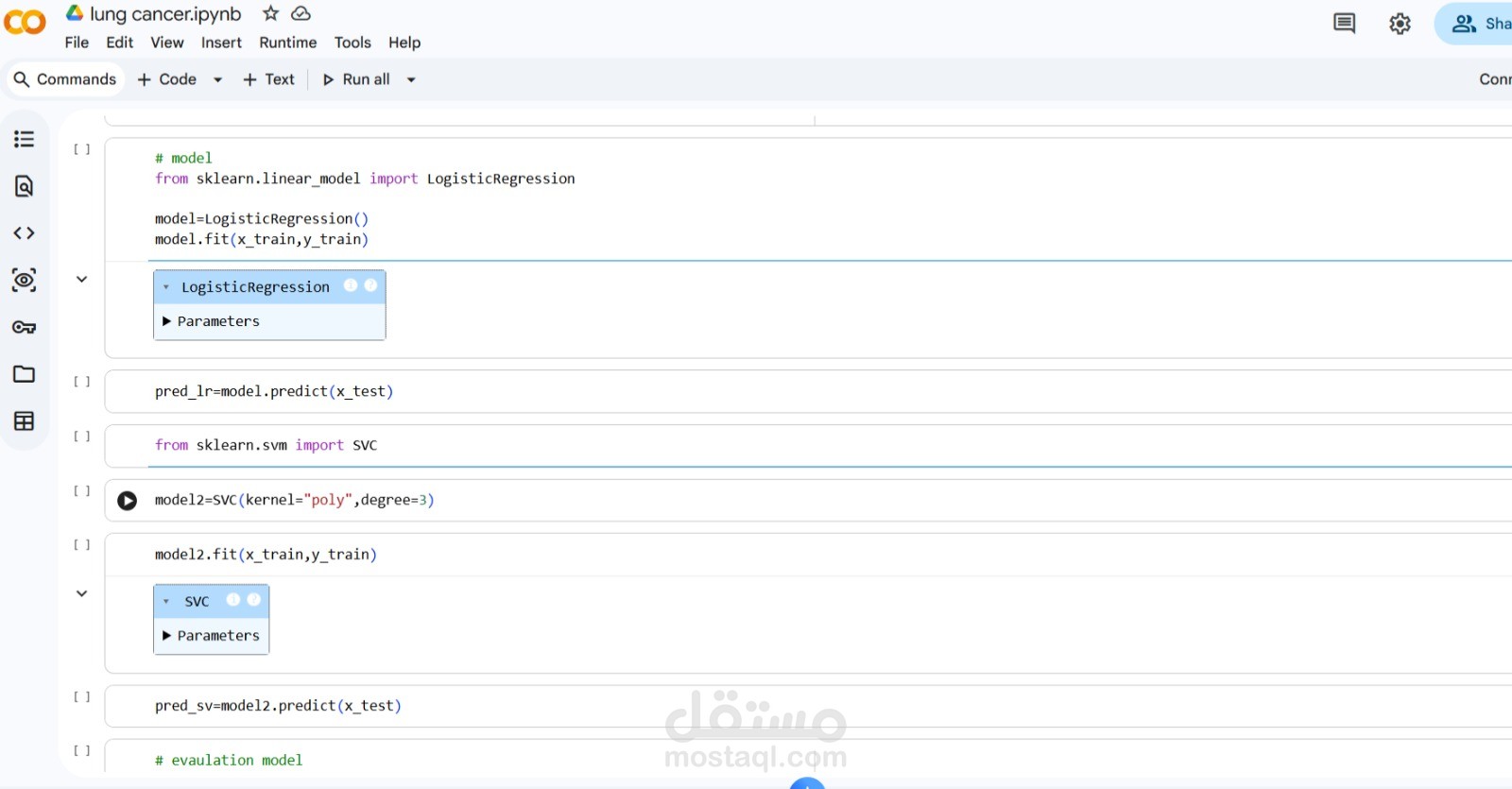
Task: Open the files folder sidebar icon
Action: (25, 374)
